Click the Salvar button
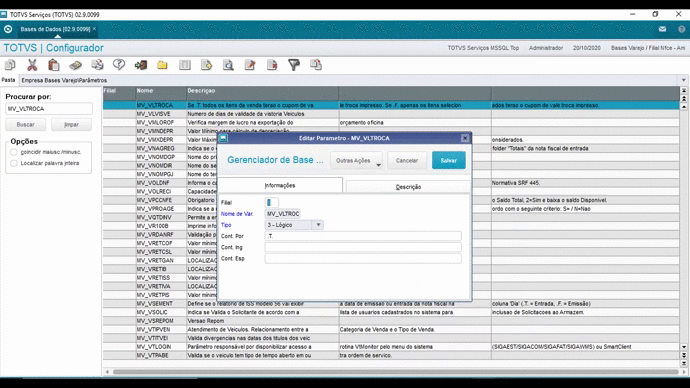Screen dimensions: 690x388 pos(448,161)
